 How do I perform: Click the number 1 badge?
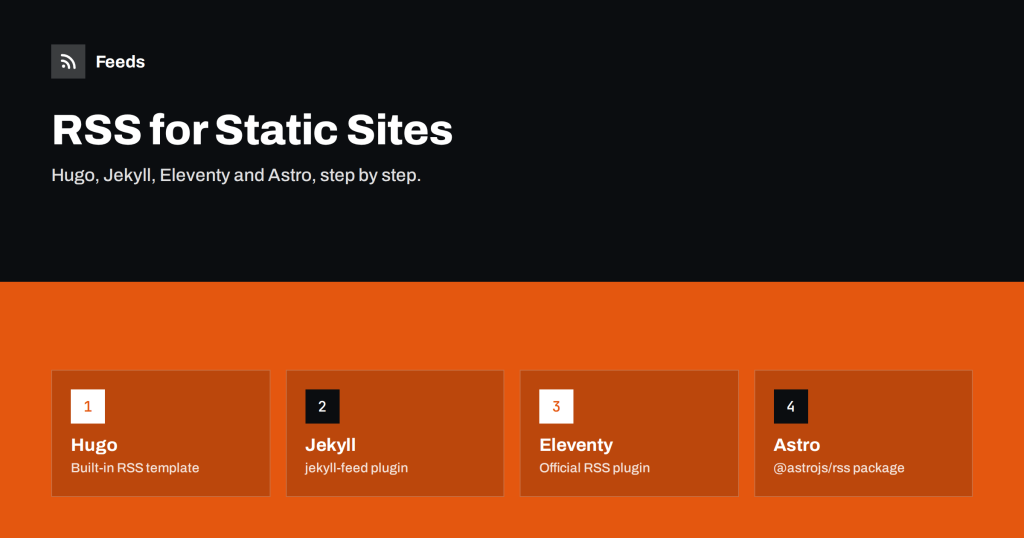[88, 406]
